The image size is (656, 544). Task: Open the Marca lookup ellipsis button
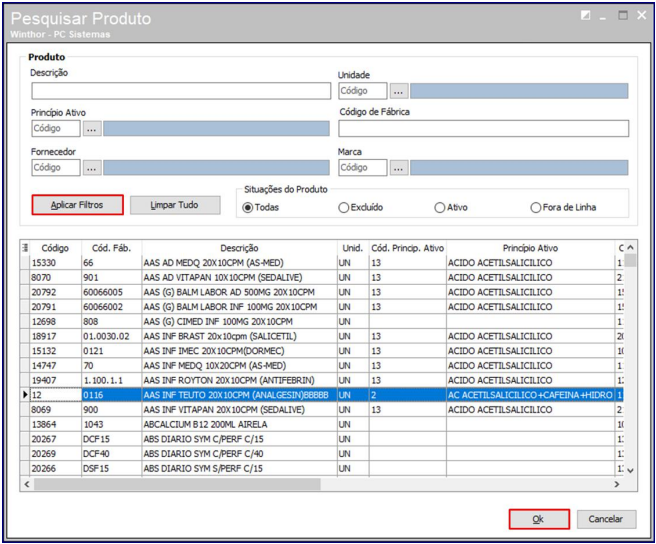pos(399,168)
